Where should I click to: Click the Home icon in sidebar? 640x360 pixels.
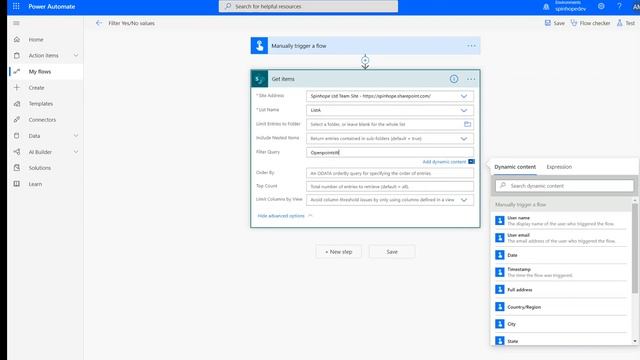pyautogui.click(x=17, y=40)
